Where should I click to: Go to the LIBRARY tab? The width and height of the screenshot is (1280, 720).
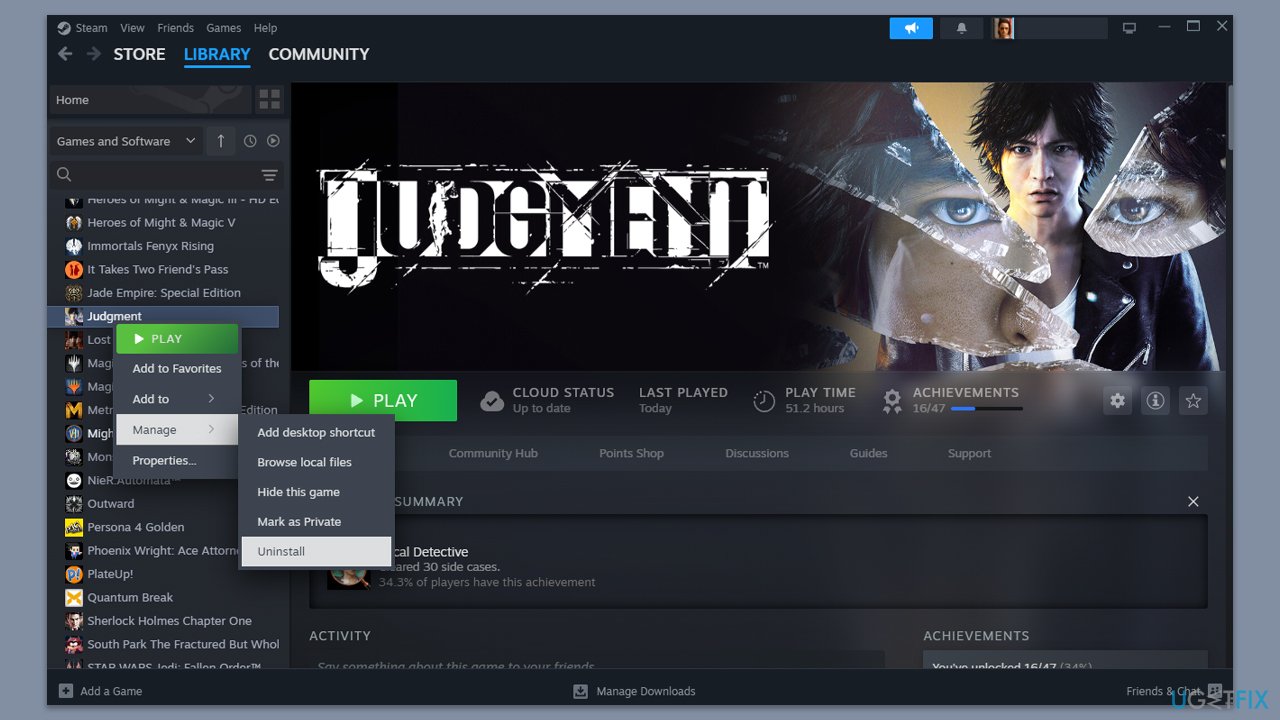click(x=217, y=54)
